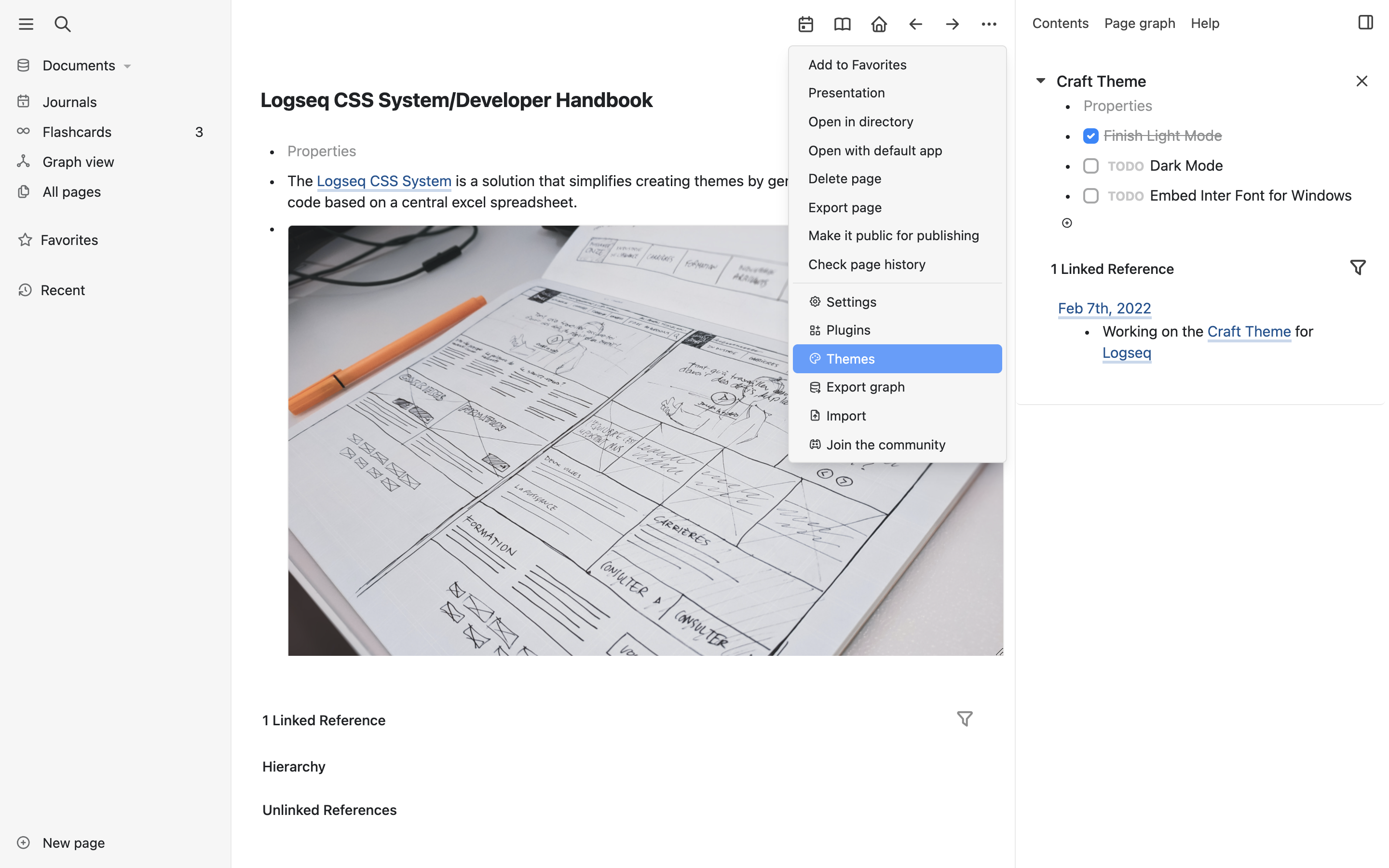Choose Export page menu entry
Image resolution: width=1389 pixels, height=868 pixels.
pos(844,208)
